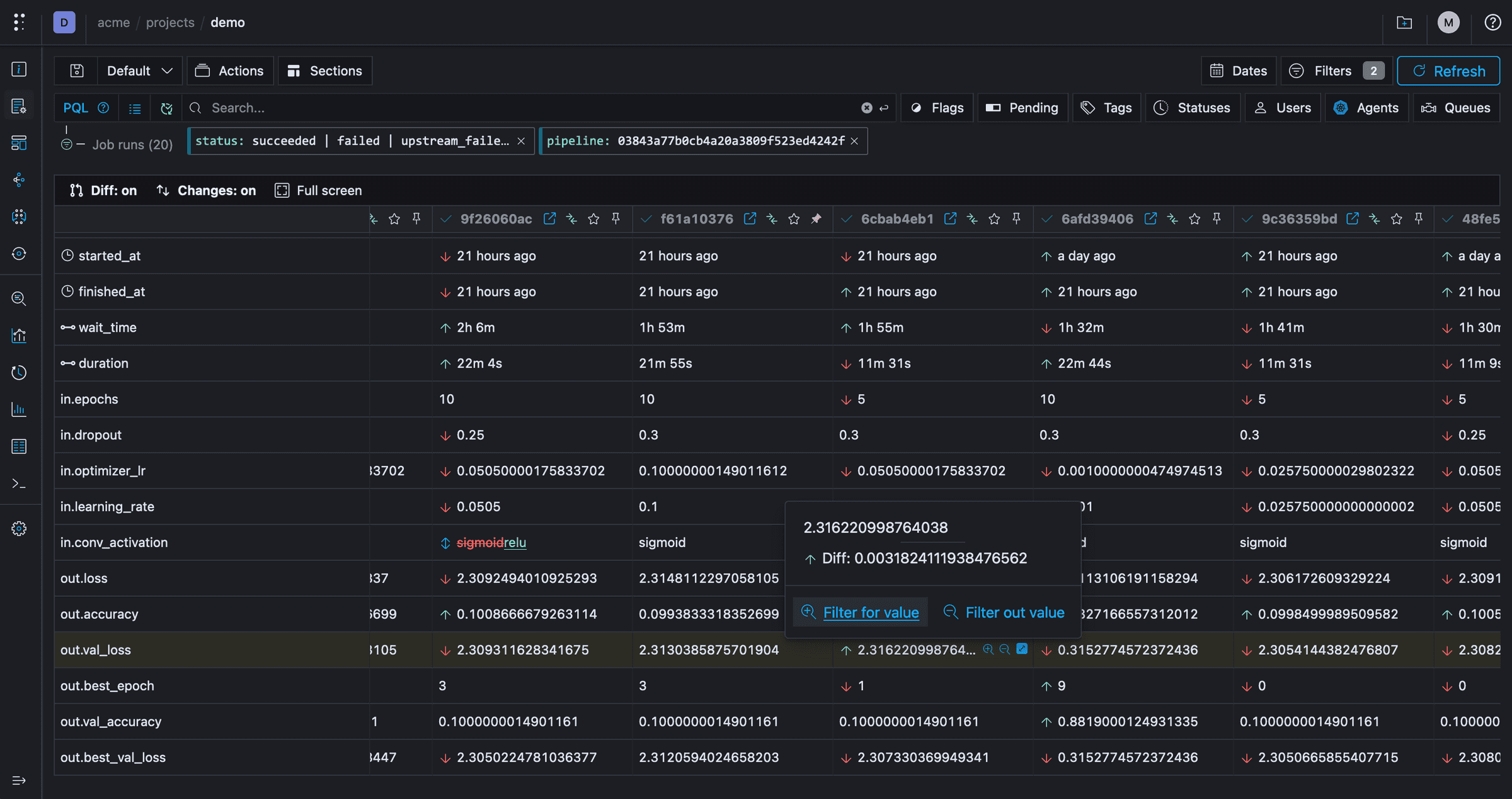
Task: Star the f61a10376 run column
Action: (x=794, y=218)
